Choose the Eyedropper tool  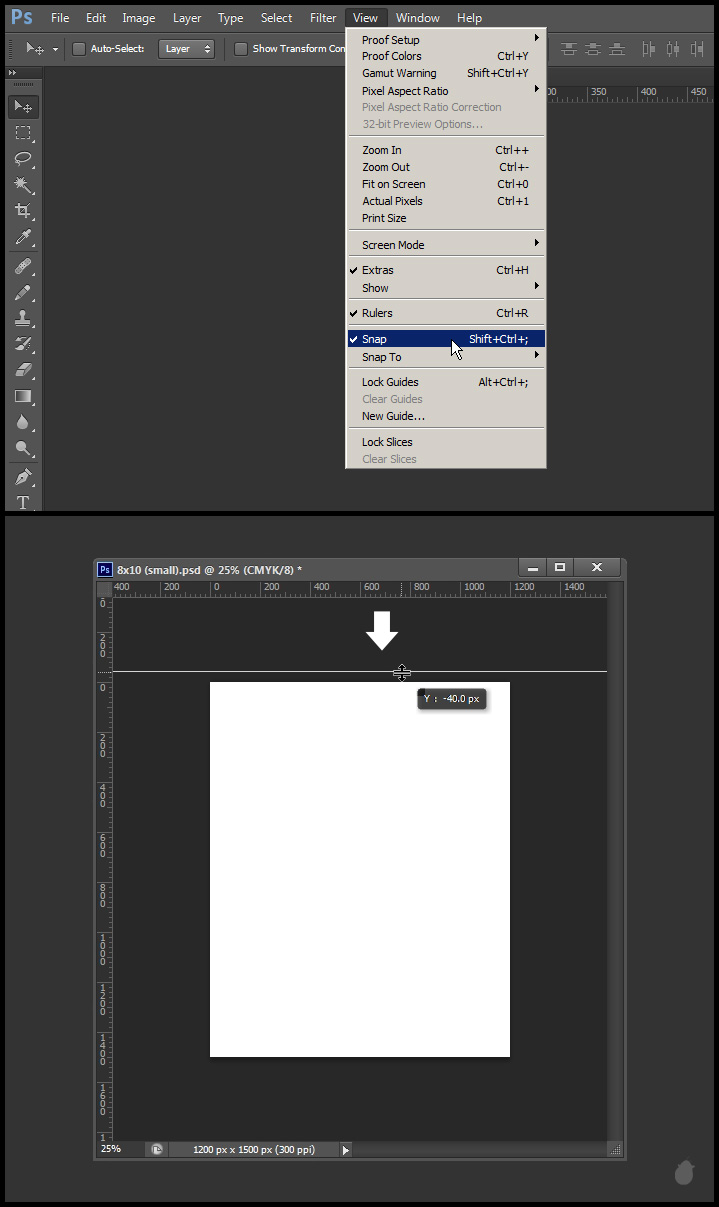click(23, 237)
